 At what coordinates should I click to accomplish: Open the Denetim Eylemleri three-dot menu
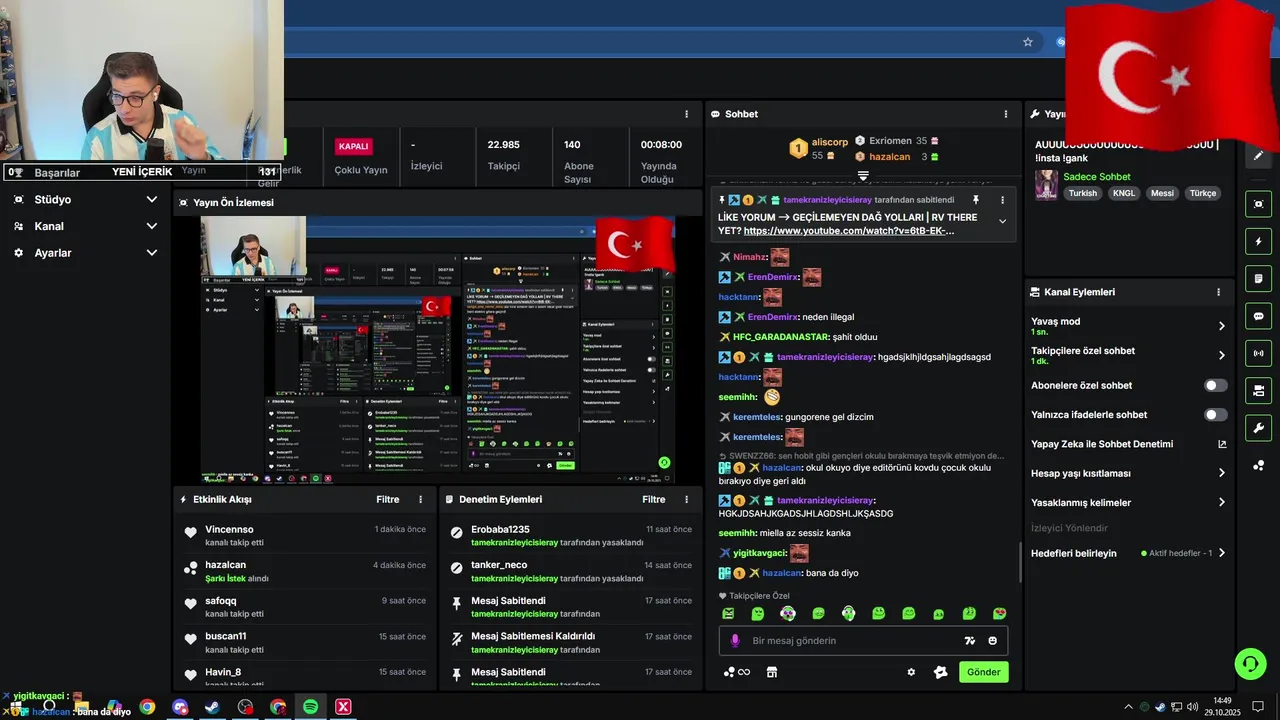(686, 499)
